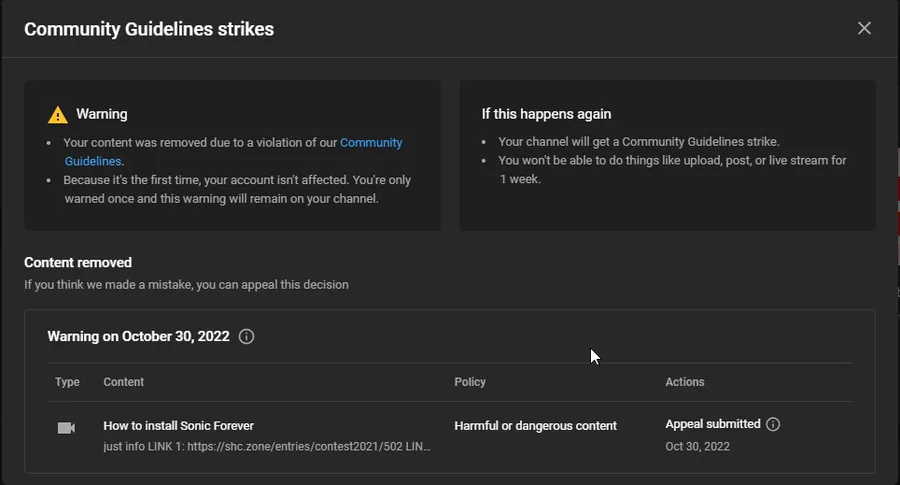Click the Warning on October 30, 2022 heading
This screenshot has height=485, width=900.
coord(138,337)
